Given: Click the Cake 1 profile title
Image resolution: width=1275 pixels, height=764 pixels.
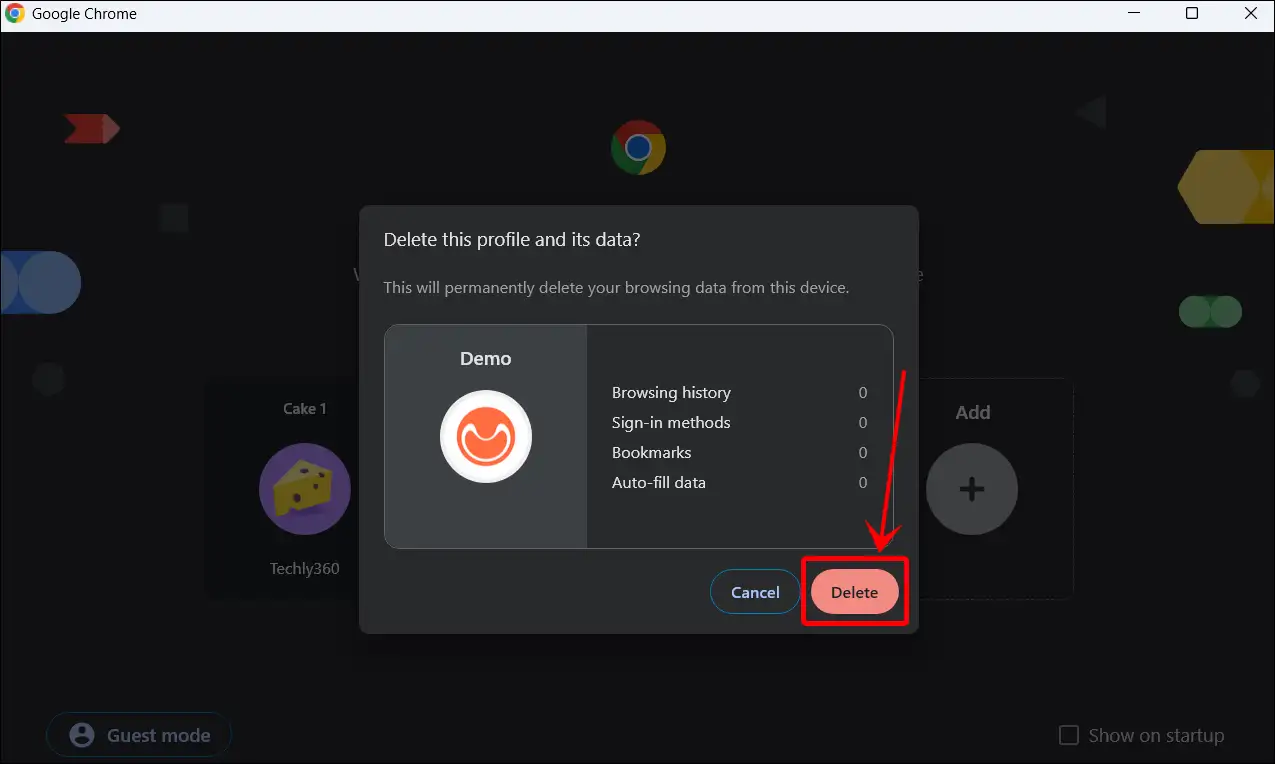Looking at the screenshot, I should pyautogui.click(x=305, y=408).
